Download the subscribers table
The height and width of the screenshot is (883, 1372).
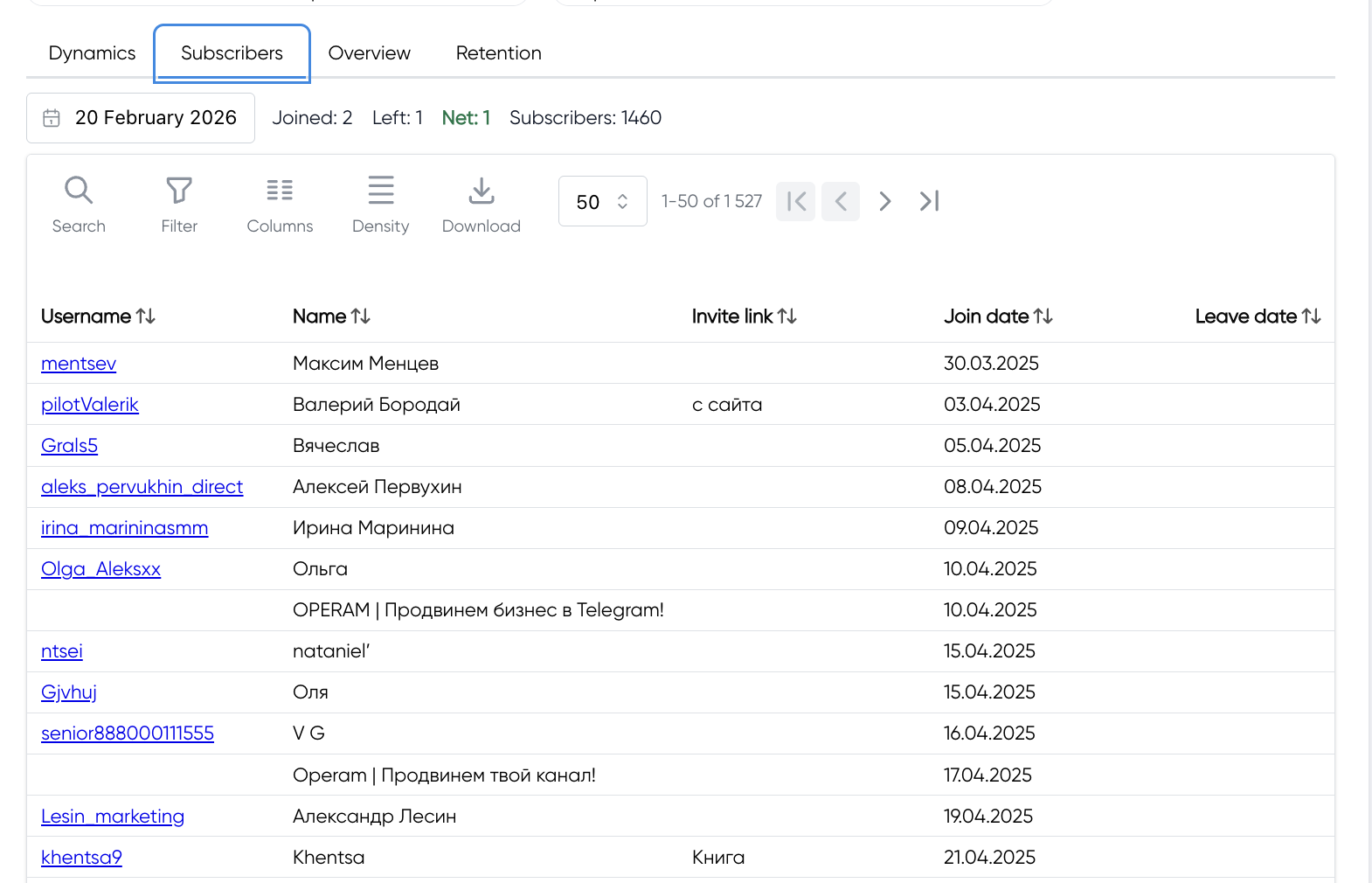point(482,205)
